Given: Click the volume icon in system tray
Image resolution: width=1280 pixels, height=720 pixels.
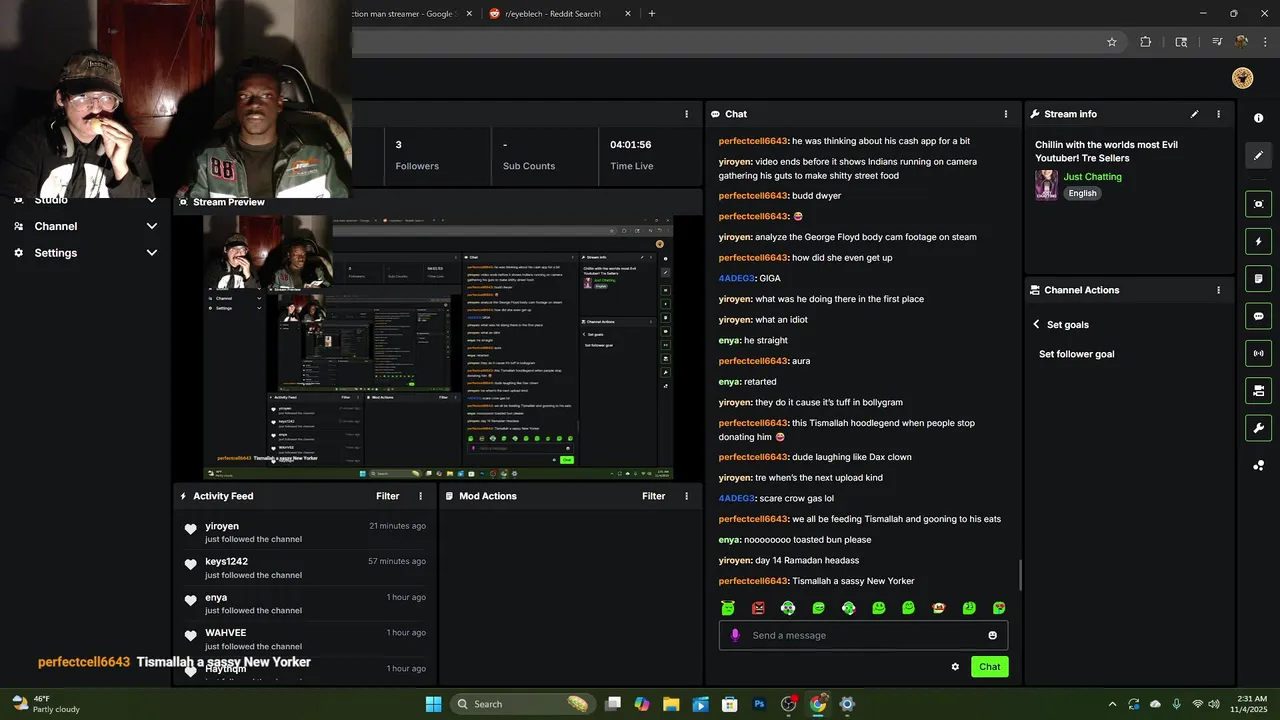Looking at the screenshot, I should (1214, 704).
